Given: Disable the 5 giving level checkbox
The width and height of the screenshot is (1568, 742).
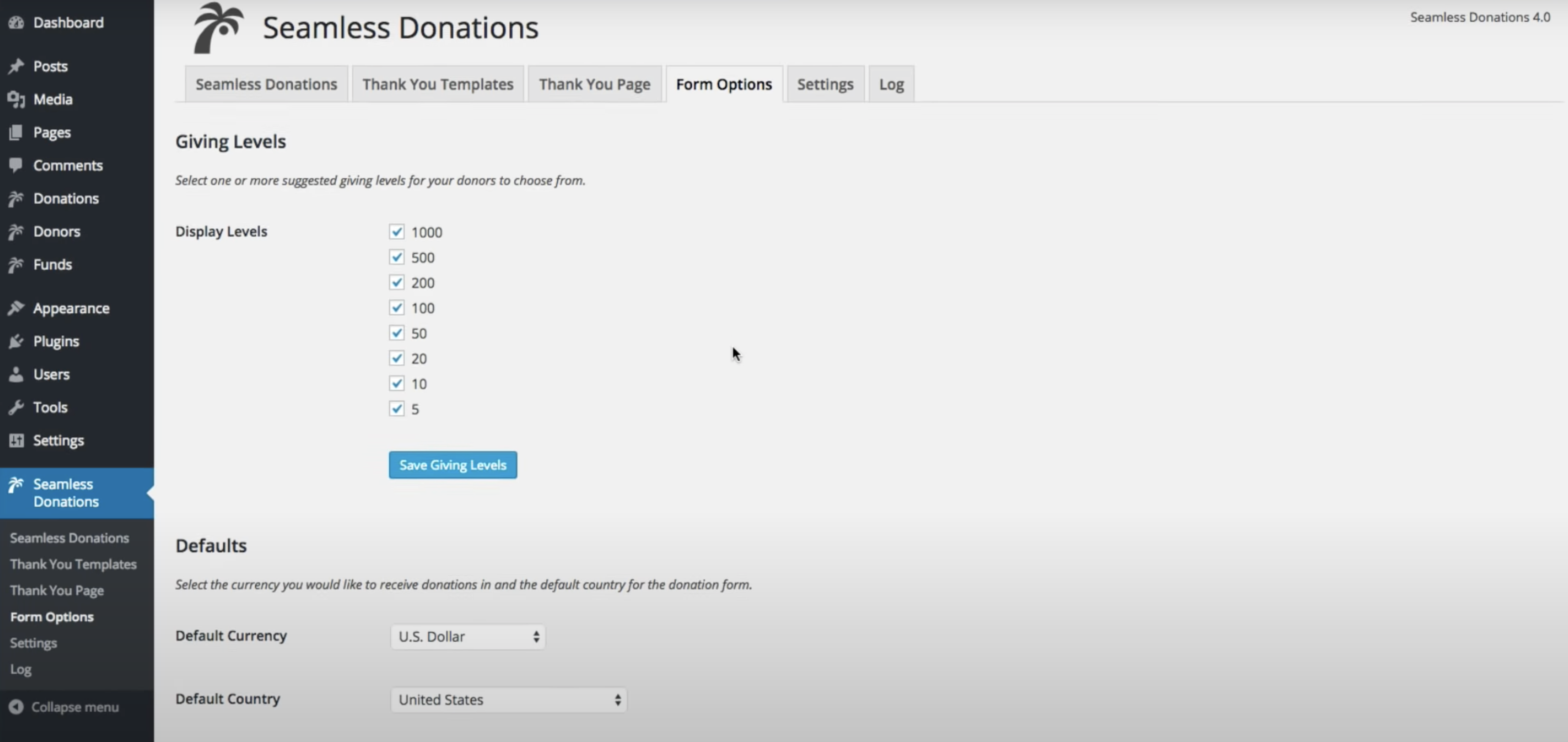Looking at the screenshot, I should point(397,409).
